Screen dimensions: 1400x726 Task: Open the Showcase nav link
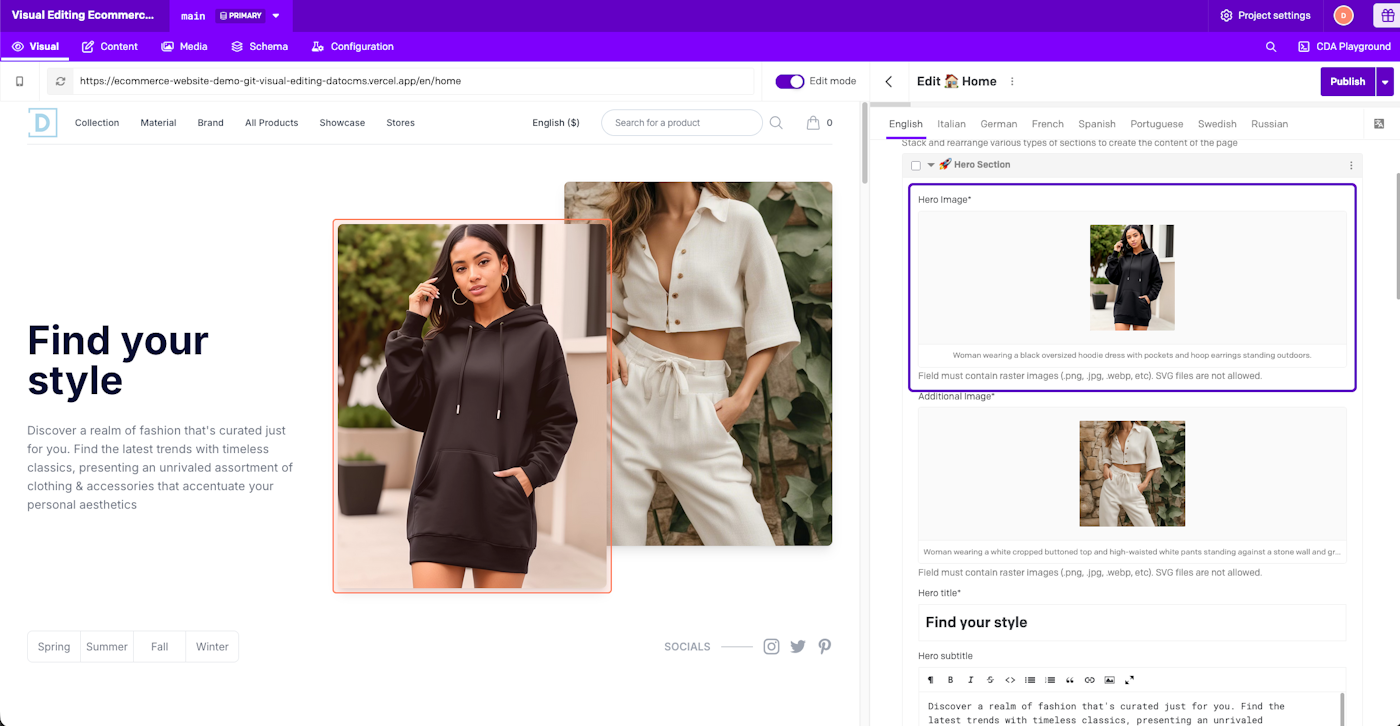point(342,123)
